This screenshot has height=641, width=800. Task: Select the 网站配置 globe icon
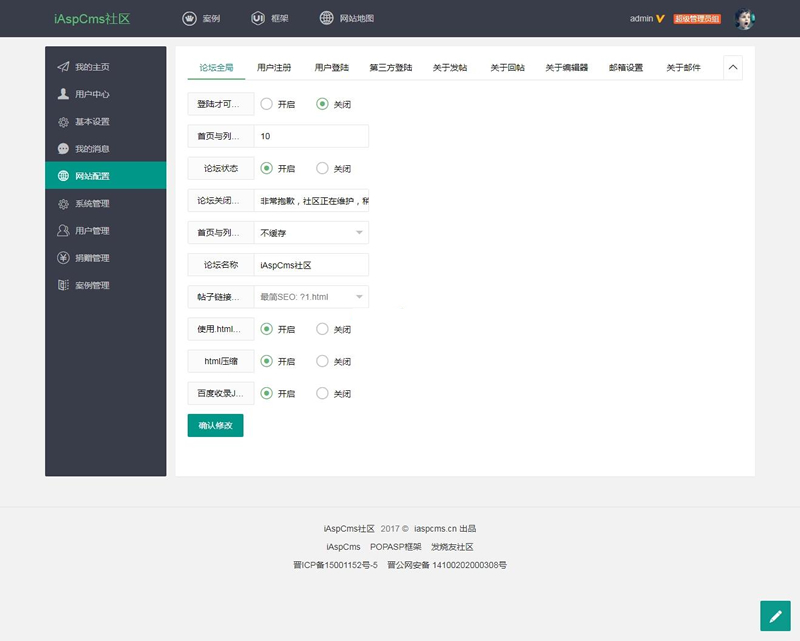[61, 174]
